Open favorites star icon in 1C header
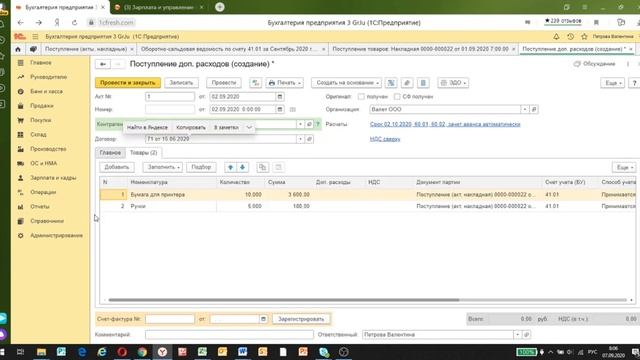Screen dimensions: 640x360 click(584, 37)
